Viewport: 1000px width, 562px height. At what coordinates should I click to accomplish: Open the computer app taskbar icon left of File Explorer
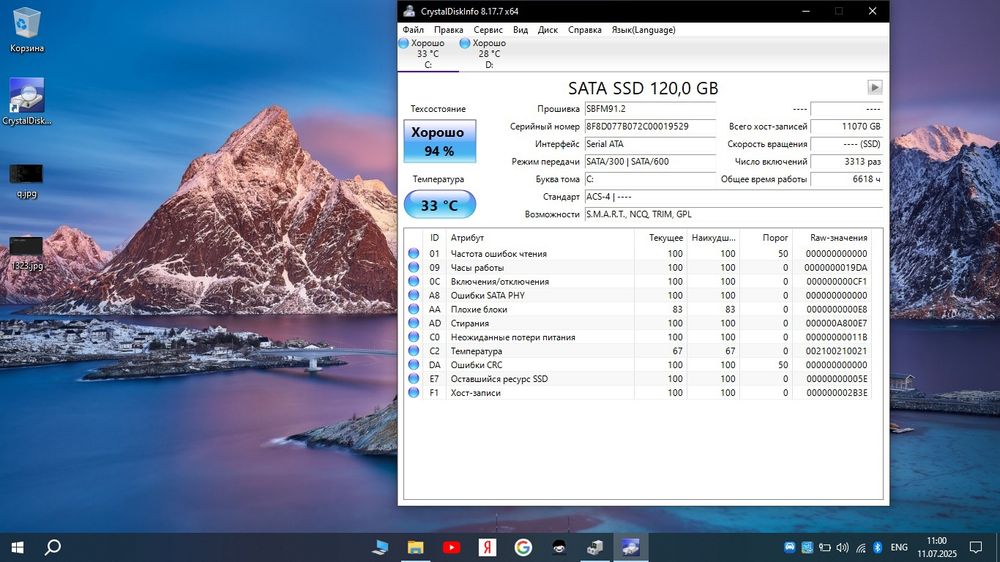pos(380,547)
